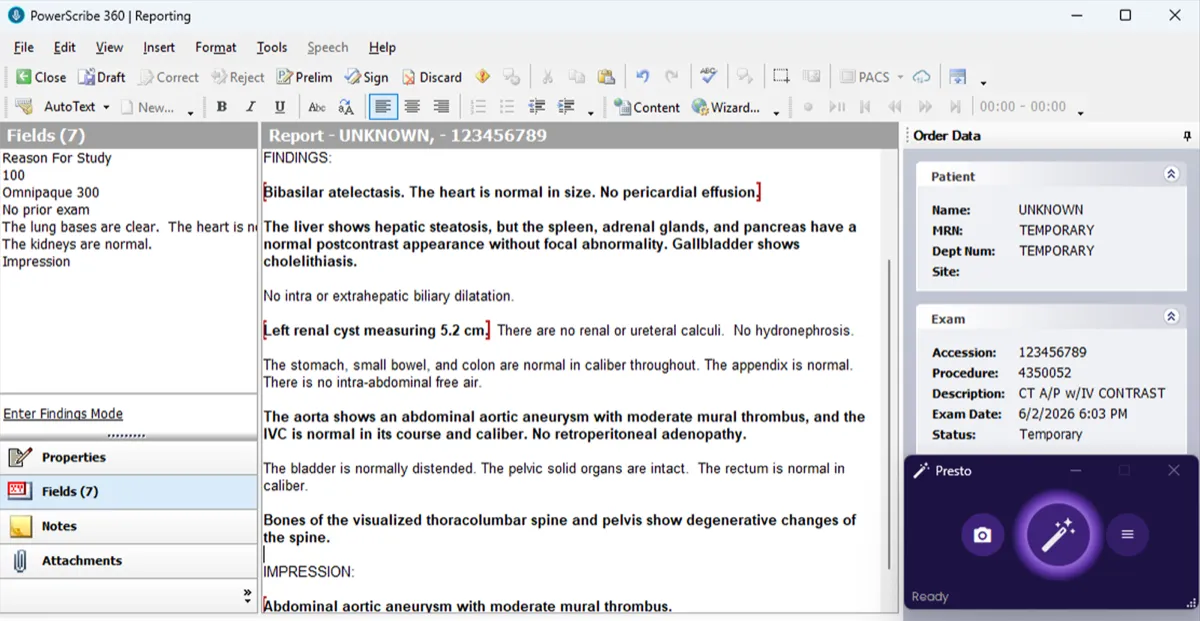The width and height of the screenshot is (1200, 621).
Task: Expand the AutoText dropdown
Action: [106, 107]
